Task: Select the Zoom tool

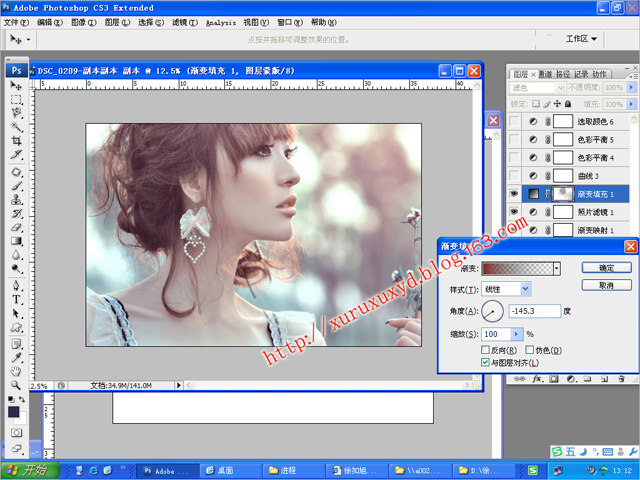Action: 16,385
